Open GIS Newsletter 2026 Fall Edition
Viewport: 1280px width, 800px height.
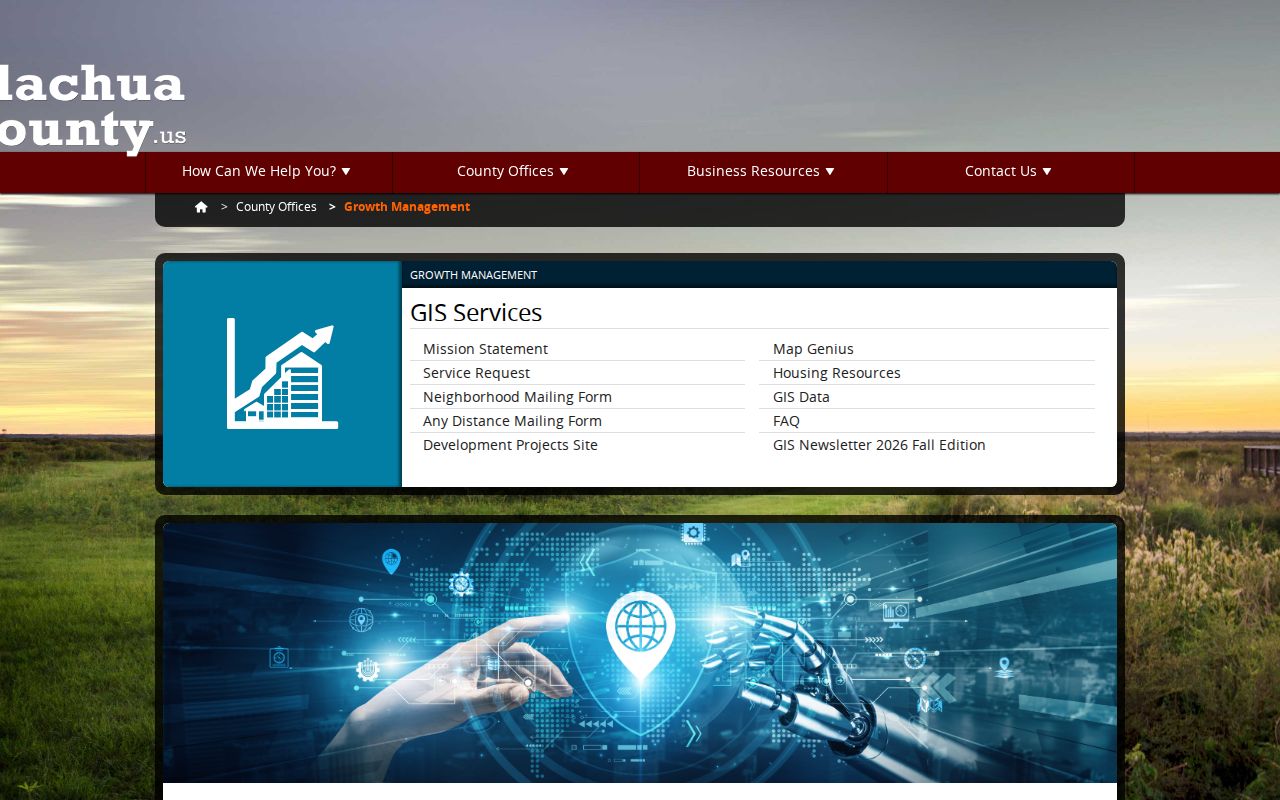879,445
